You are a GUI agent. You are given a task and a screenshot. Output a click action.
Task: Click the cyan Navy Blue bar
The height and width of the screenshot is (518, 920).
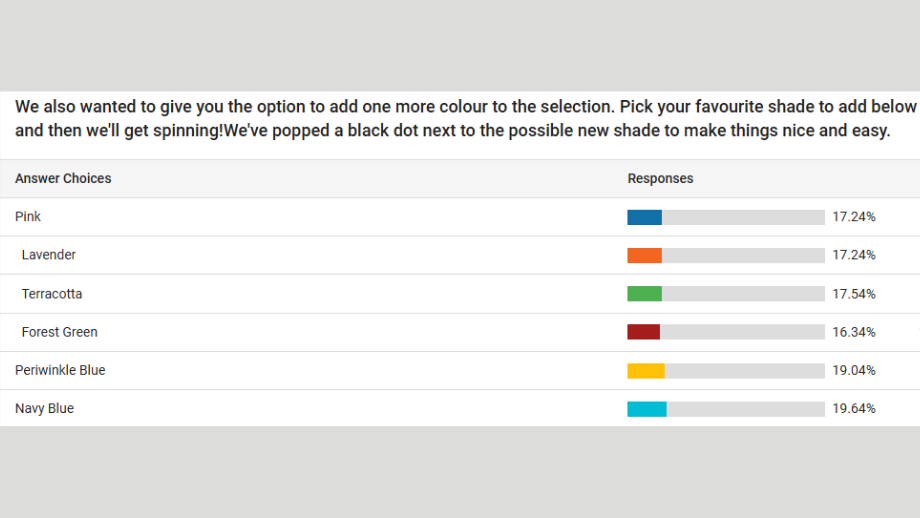(647, 409)
